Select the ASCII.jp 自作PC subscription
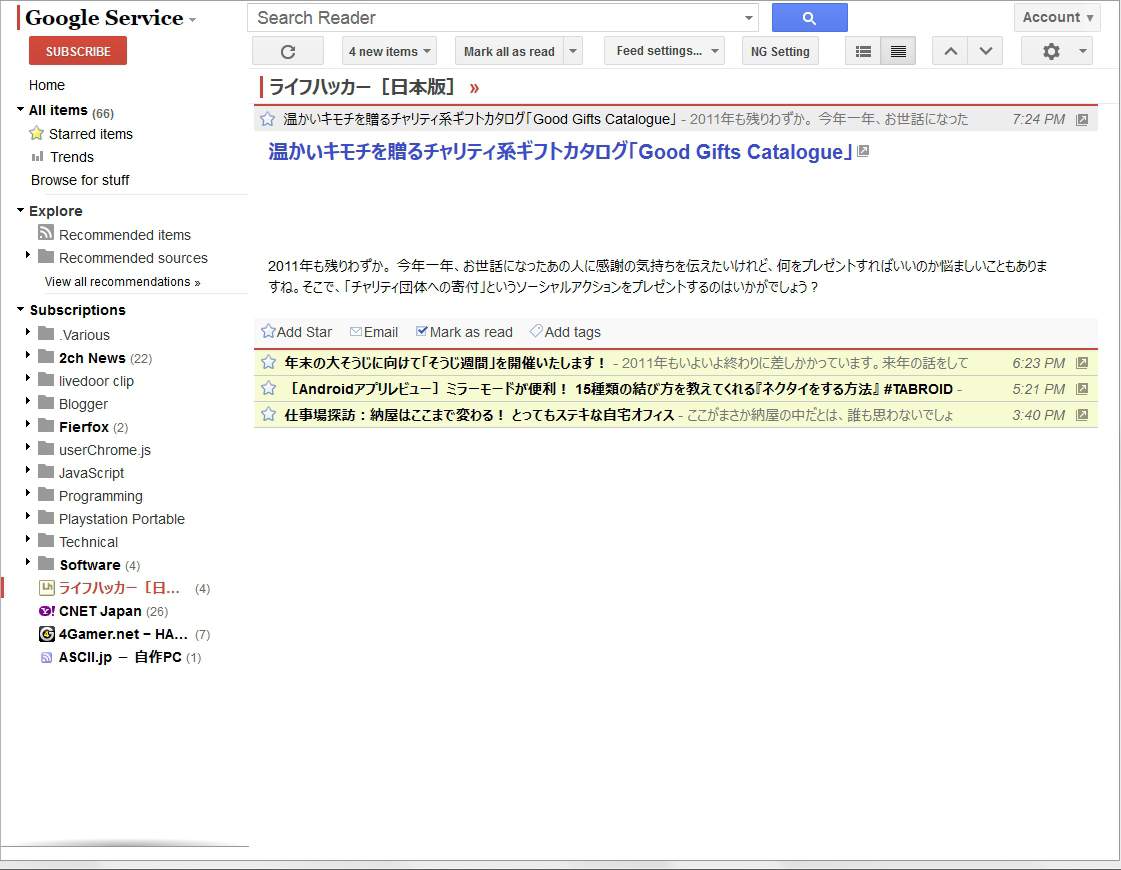The height and width of the screenshot is (870, 1121). pyautogui.click(x=120, y=657)
